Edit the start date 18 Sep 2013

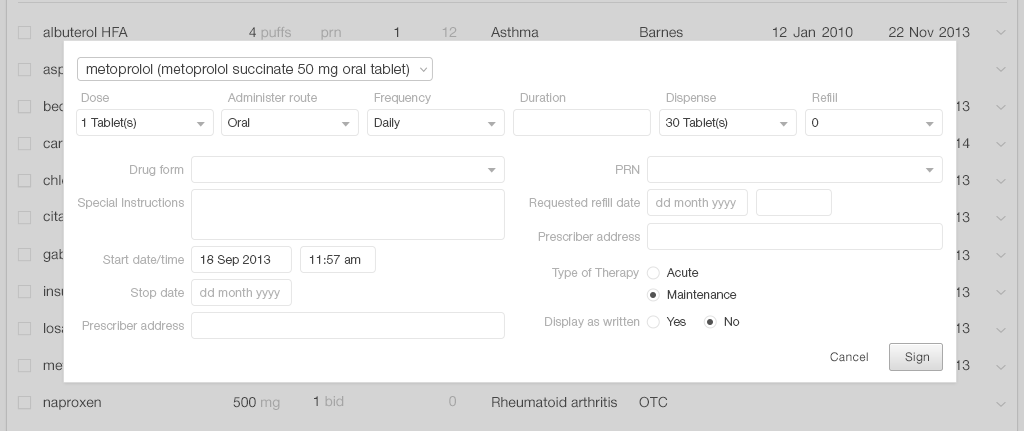pyautogui.click(x=241, y=259)
